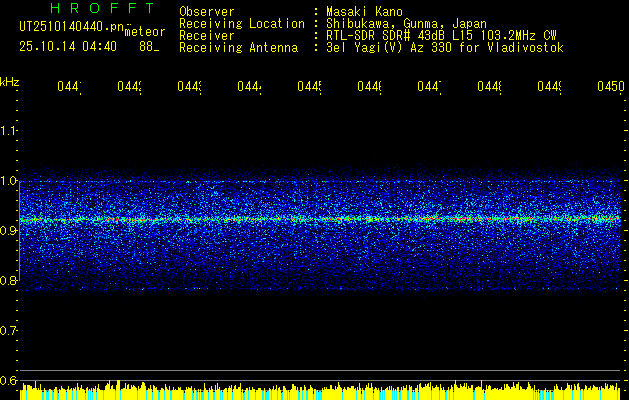Click the 0.7 frequency axis label
Image resolution: width=629 pixels, height=400 pixels.
click(9, 330)
